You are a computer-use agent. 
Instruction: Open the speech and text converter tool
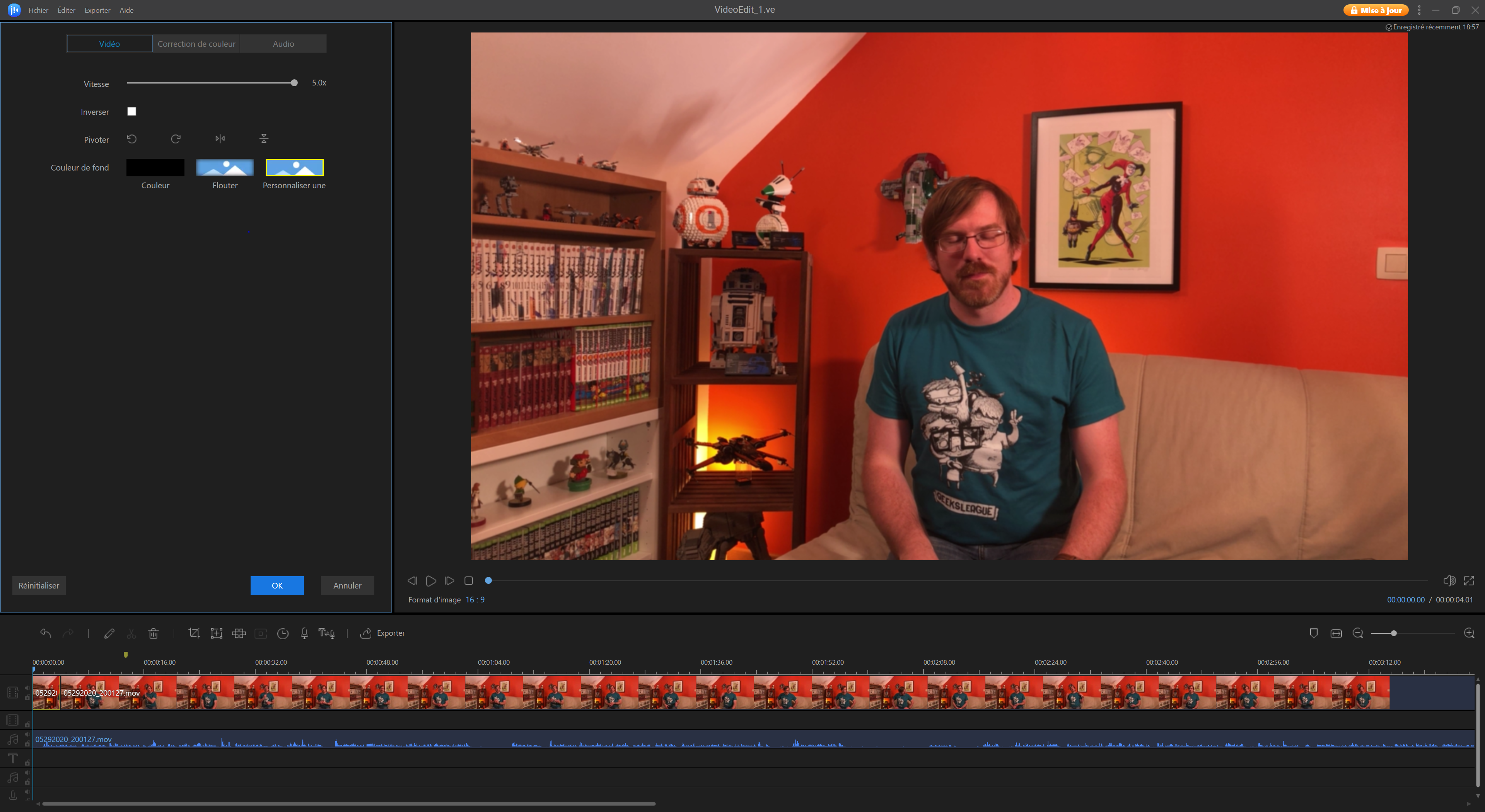click(x=326, y=633)
